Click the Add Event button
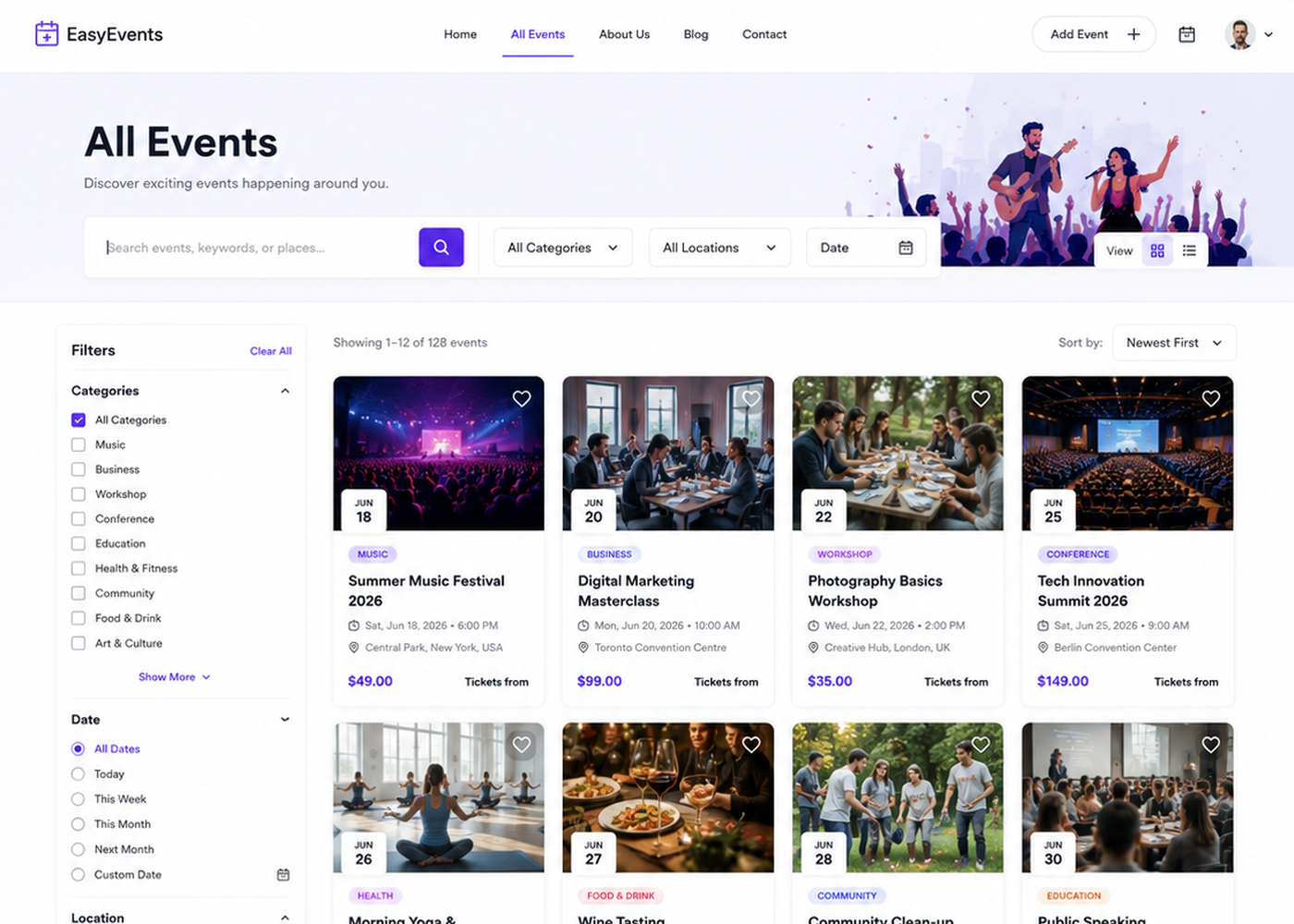This screenshot has width=1294, height=924. point(1093,34)
